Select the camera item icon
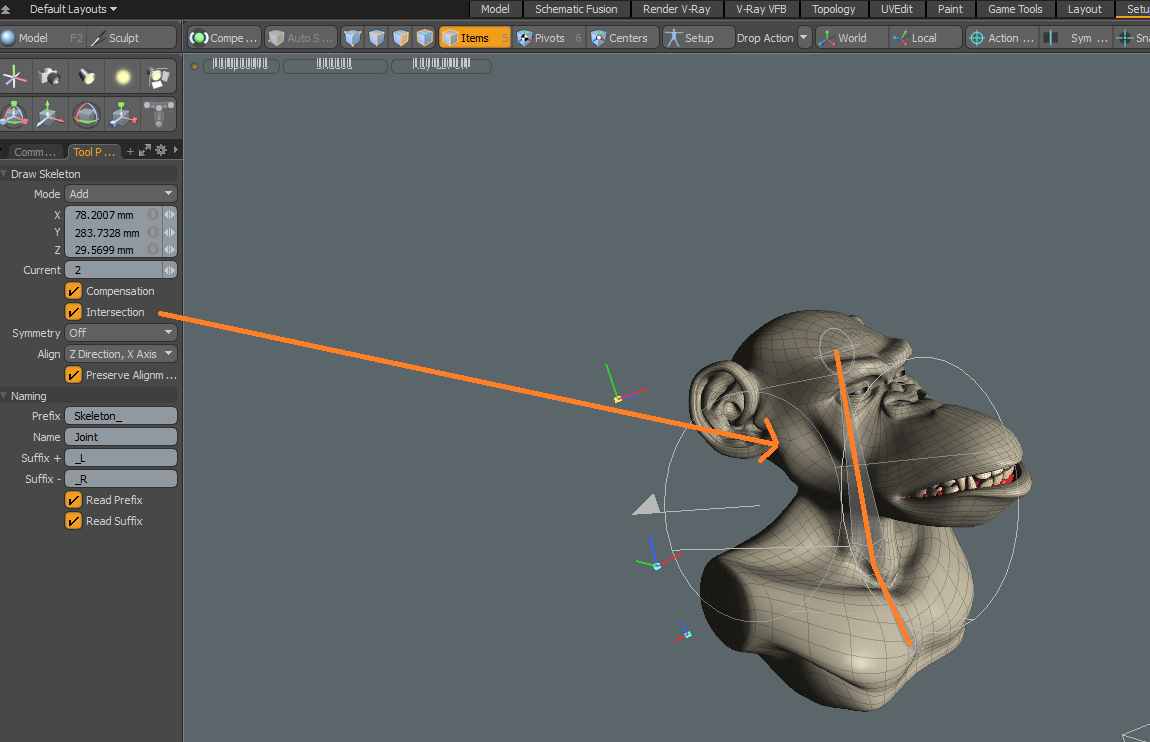 point(50,77)
